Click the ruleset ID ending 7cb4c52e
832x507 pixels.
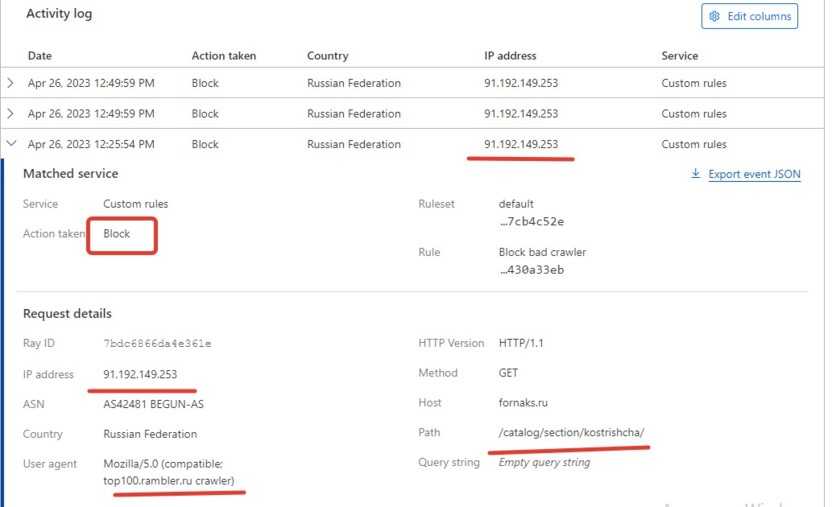point(531,221)
